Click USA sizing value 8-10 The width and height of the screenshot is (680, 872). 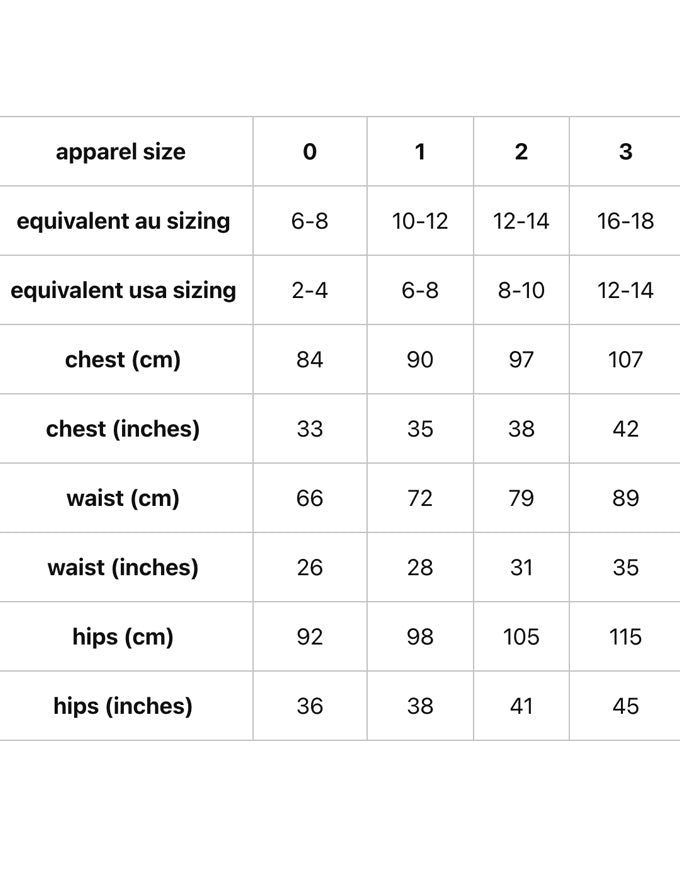pyautogui.click(x=521, y=290)
